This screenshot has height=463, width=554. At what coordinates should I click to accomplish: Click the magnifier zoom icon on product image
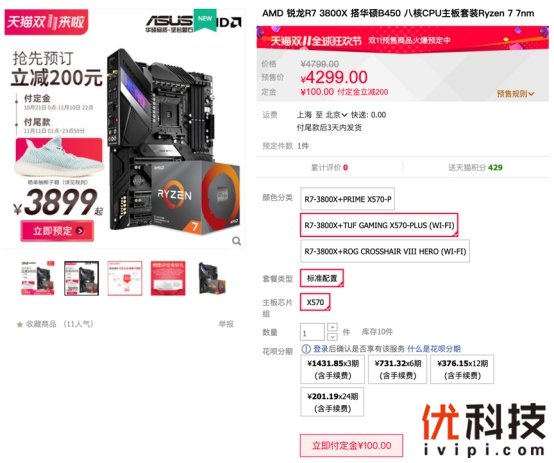236,241
